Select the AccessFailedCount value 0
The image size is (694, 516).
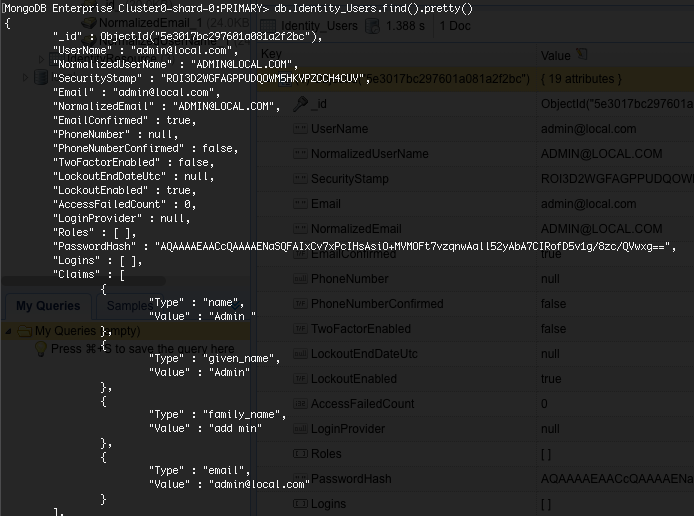[544, 404]
